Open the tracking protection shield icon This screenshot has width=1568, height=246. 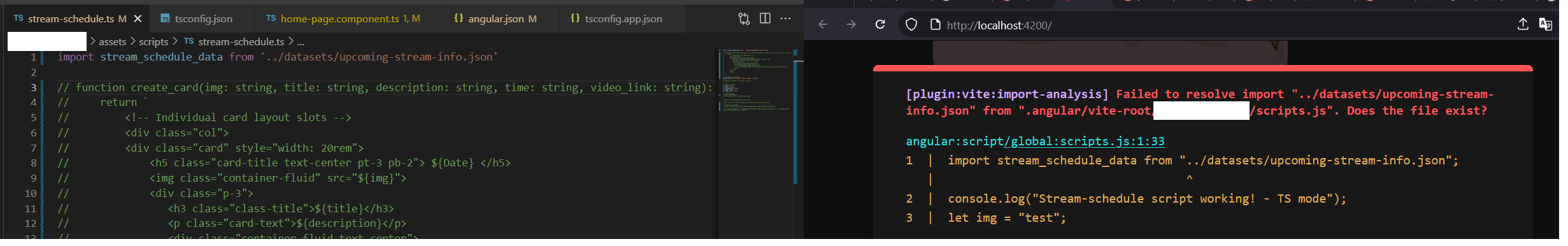pos(911,25)
